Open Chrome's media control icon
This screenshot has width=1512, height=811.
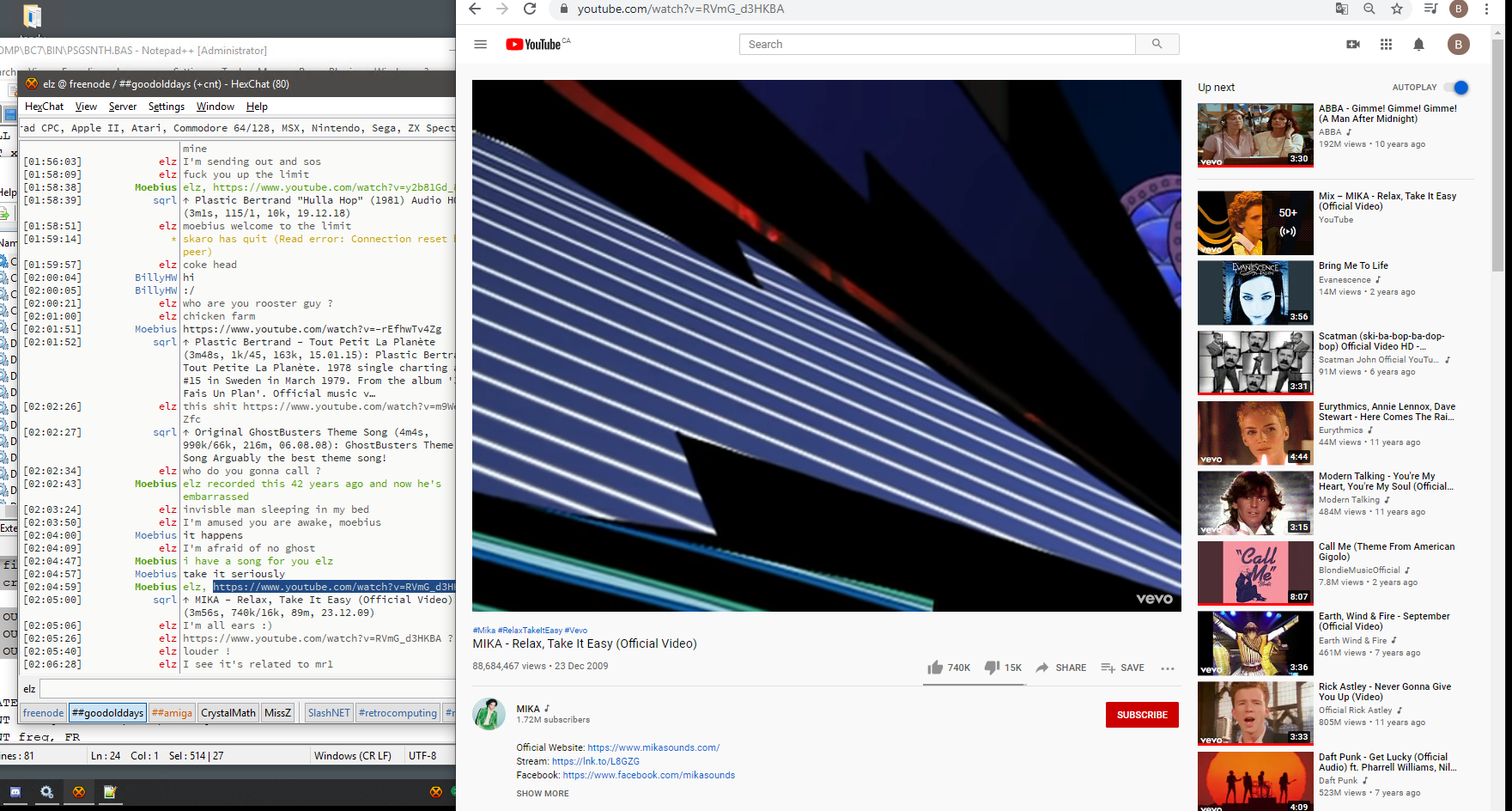pos(1430,9)
